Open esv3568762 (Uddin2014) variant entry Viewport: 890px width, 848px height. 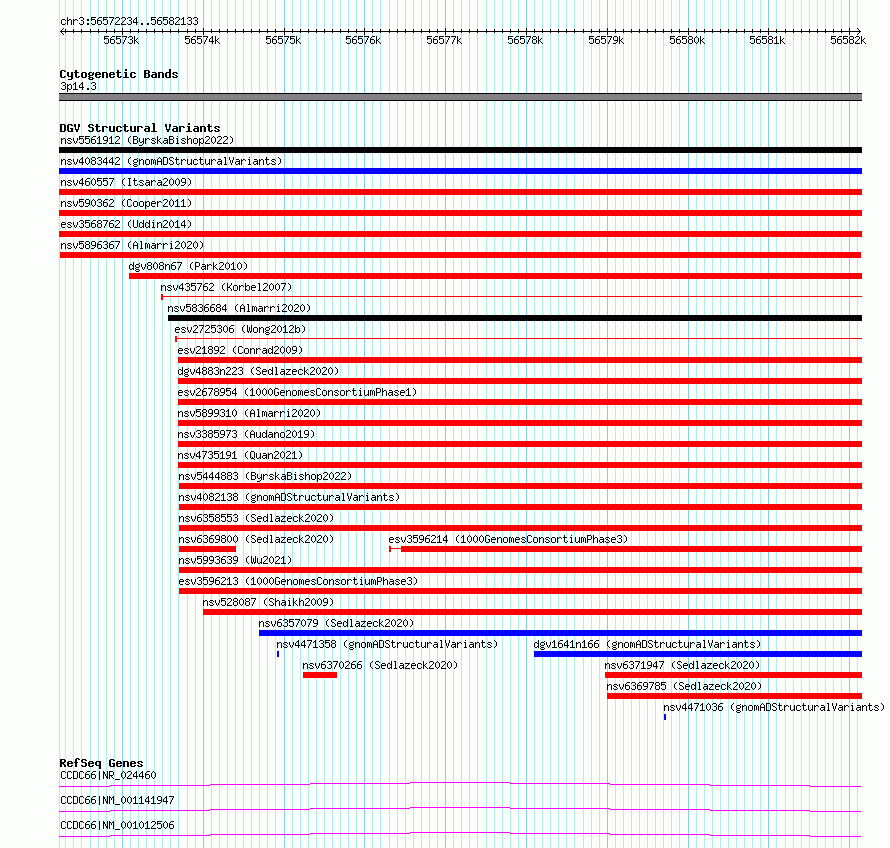126,224
